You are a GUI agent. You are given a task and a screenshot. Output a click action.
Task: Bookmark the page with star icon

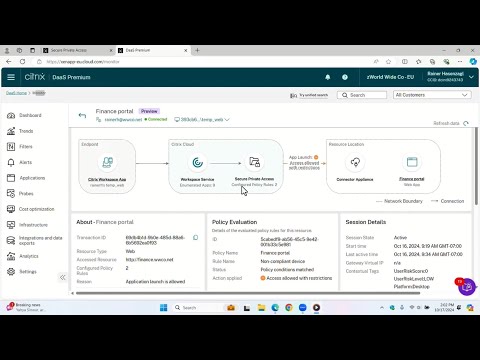388,62
